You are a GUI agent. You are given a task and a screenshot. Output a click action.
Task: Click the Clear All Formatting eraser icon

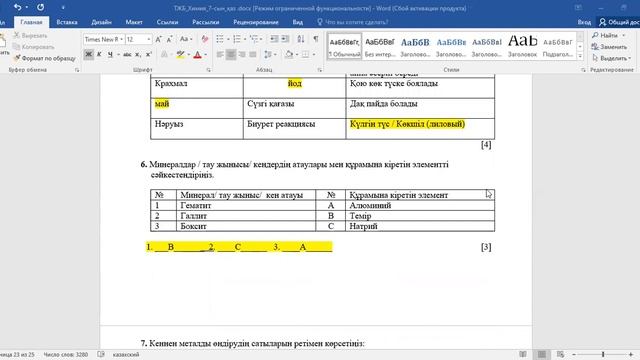204,39
